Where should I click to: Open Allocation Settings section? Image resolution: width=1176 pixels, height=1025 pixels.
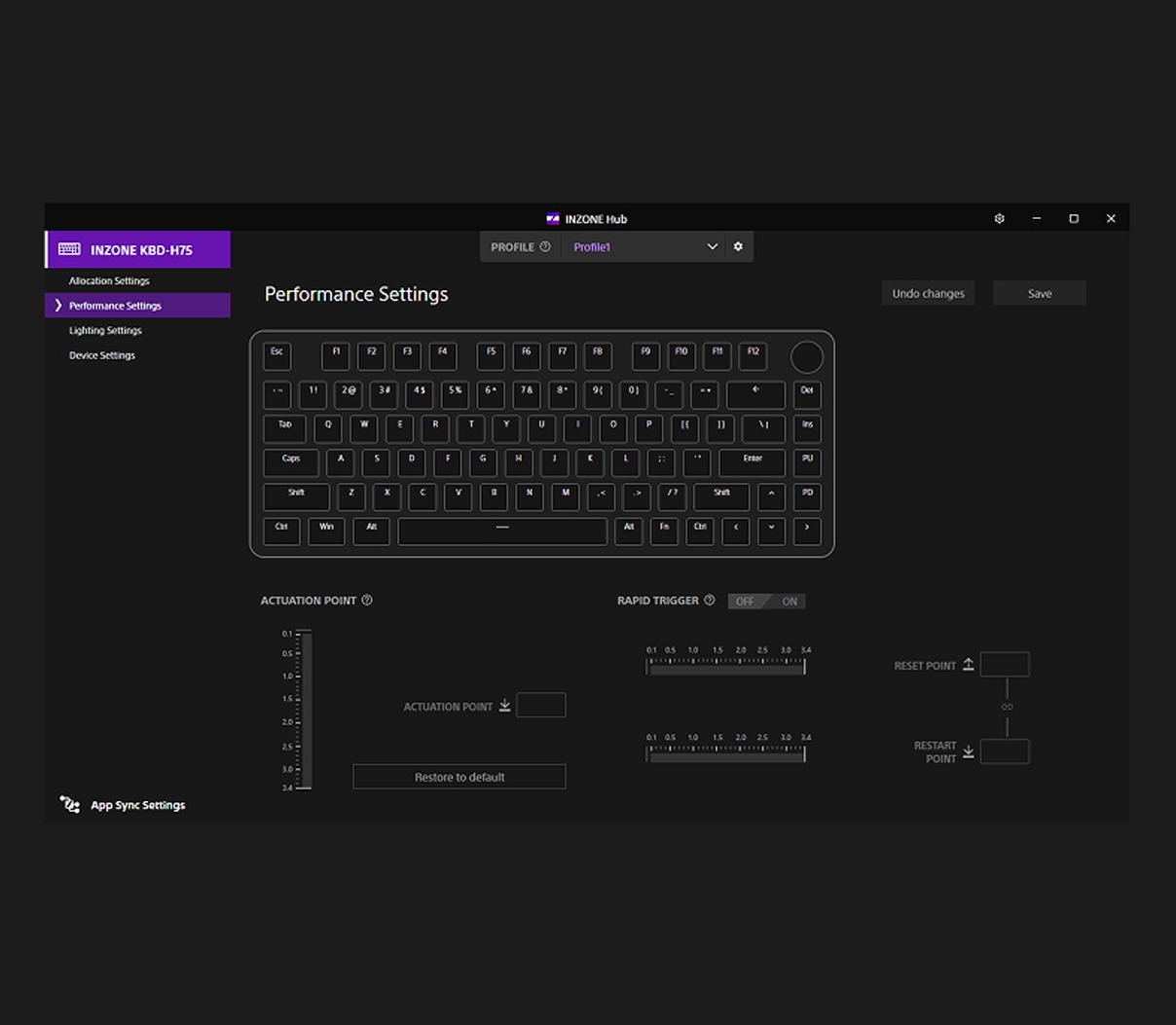pyautogui.click(x=109, y=280)
